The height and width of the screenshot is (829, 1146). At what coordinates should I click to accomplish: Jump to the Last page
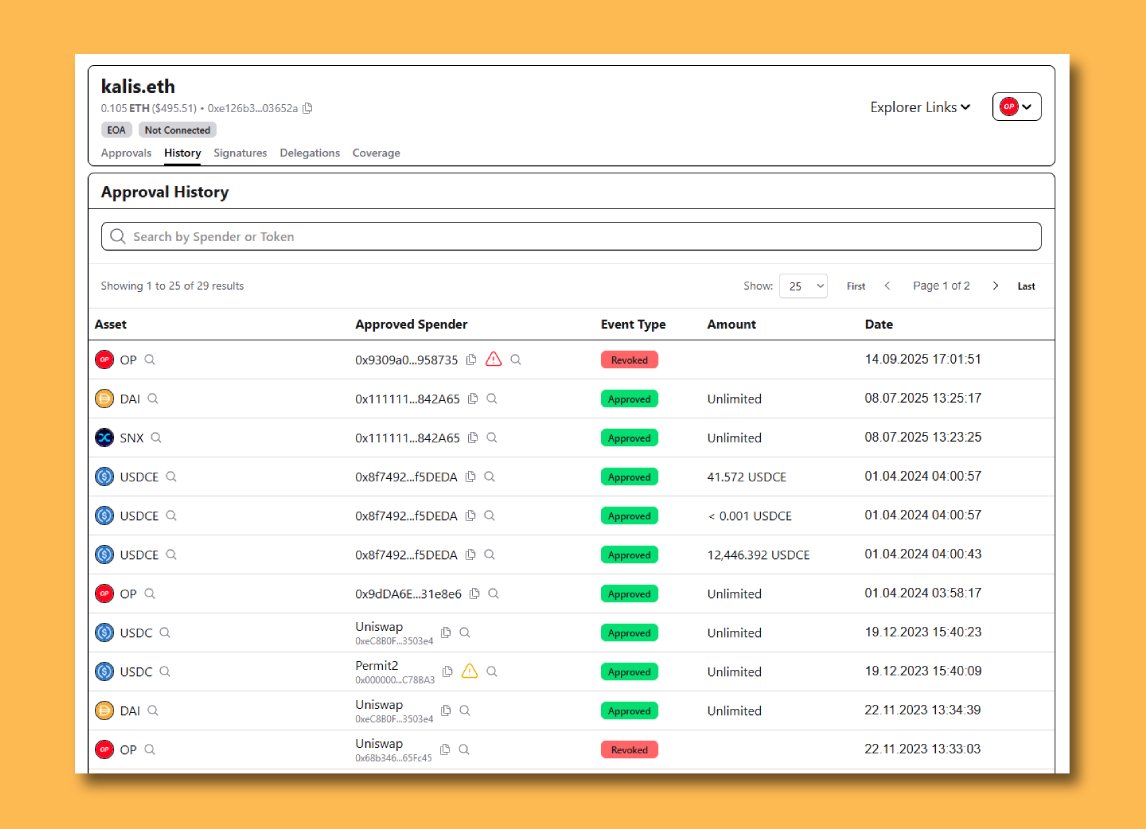tap(1026, 287)
